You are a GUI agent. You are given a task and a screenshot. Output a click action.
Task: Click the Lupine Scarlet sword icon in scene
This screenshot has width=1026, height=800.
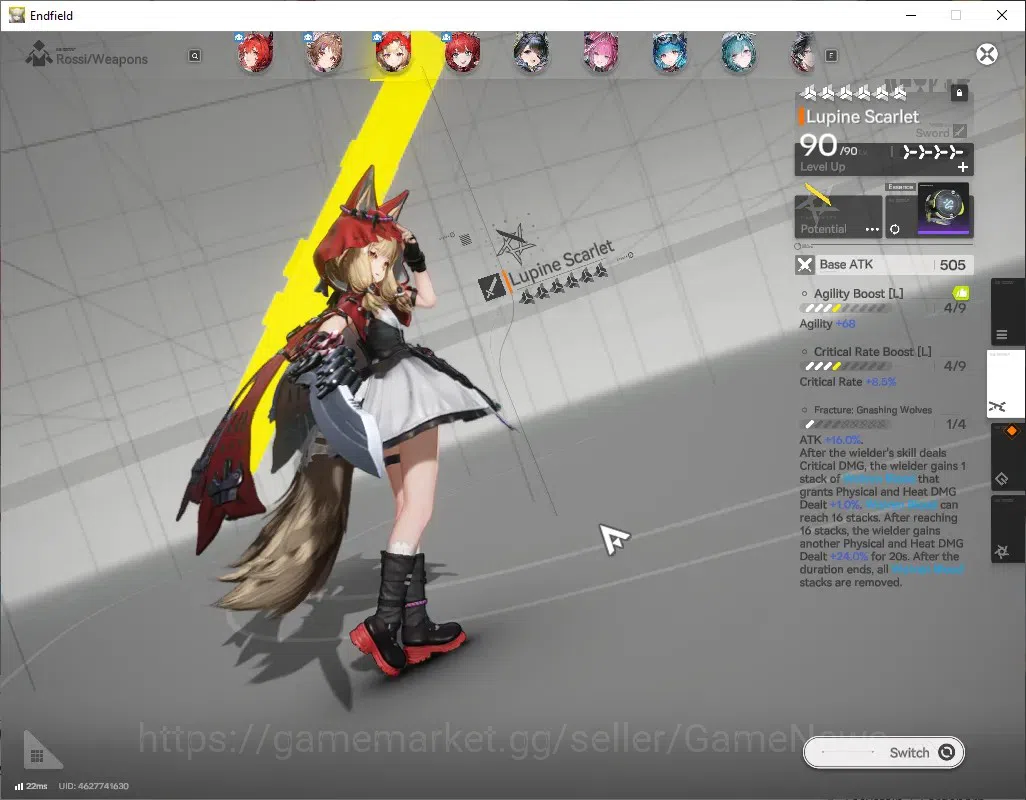(x=491, y=287)
